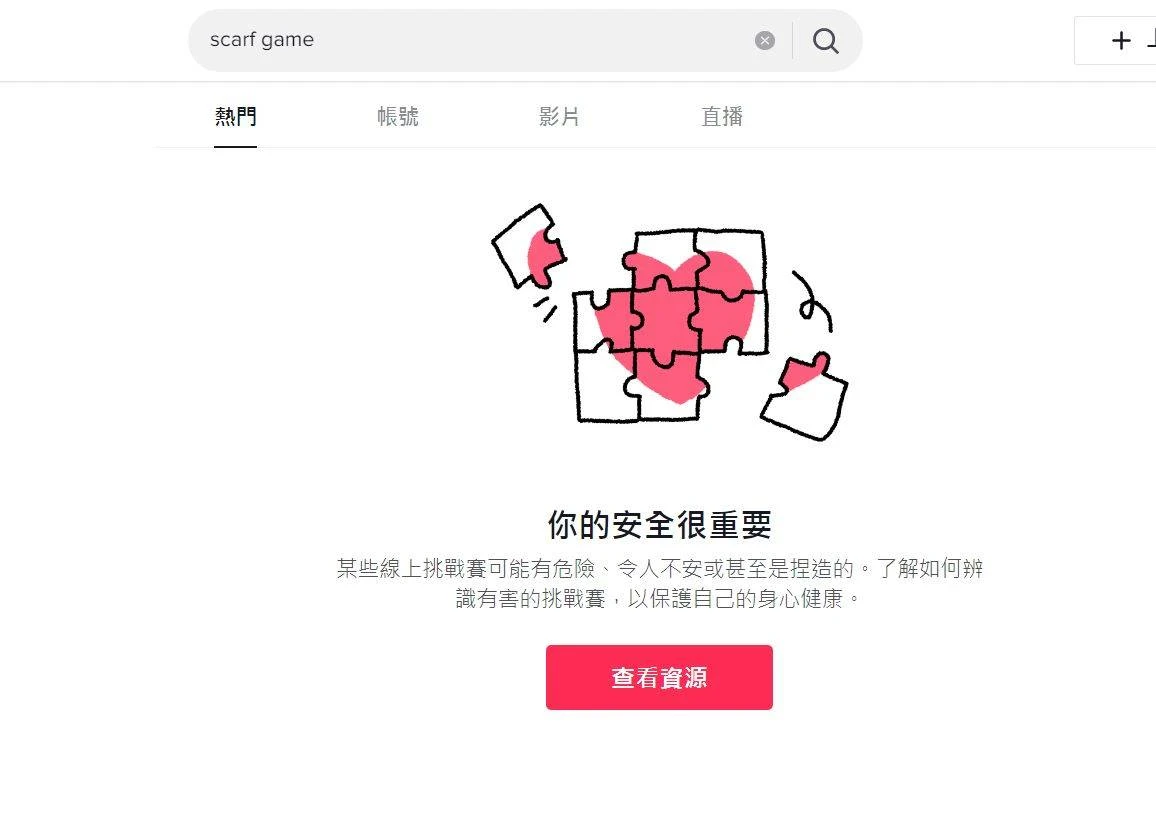Click the vertical divider beside the search icon

point(793,41)
